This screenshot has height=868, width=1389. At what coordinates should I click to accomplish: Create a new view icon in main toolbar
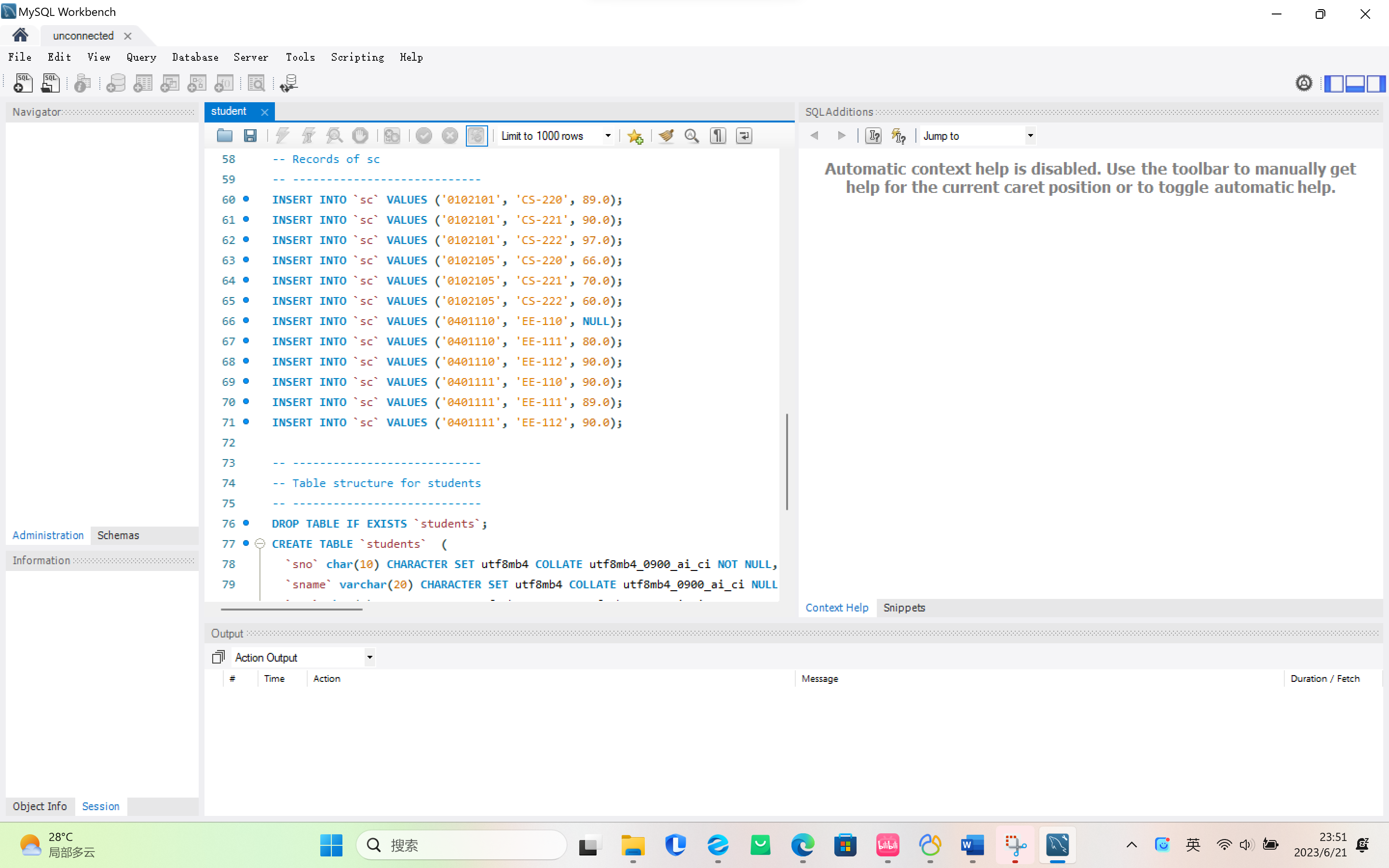tap(170, 83)
